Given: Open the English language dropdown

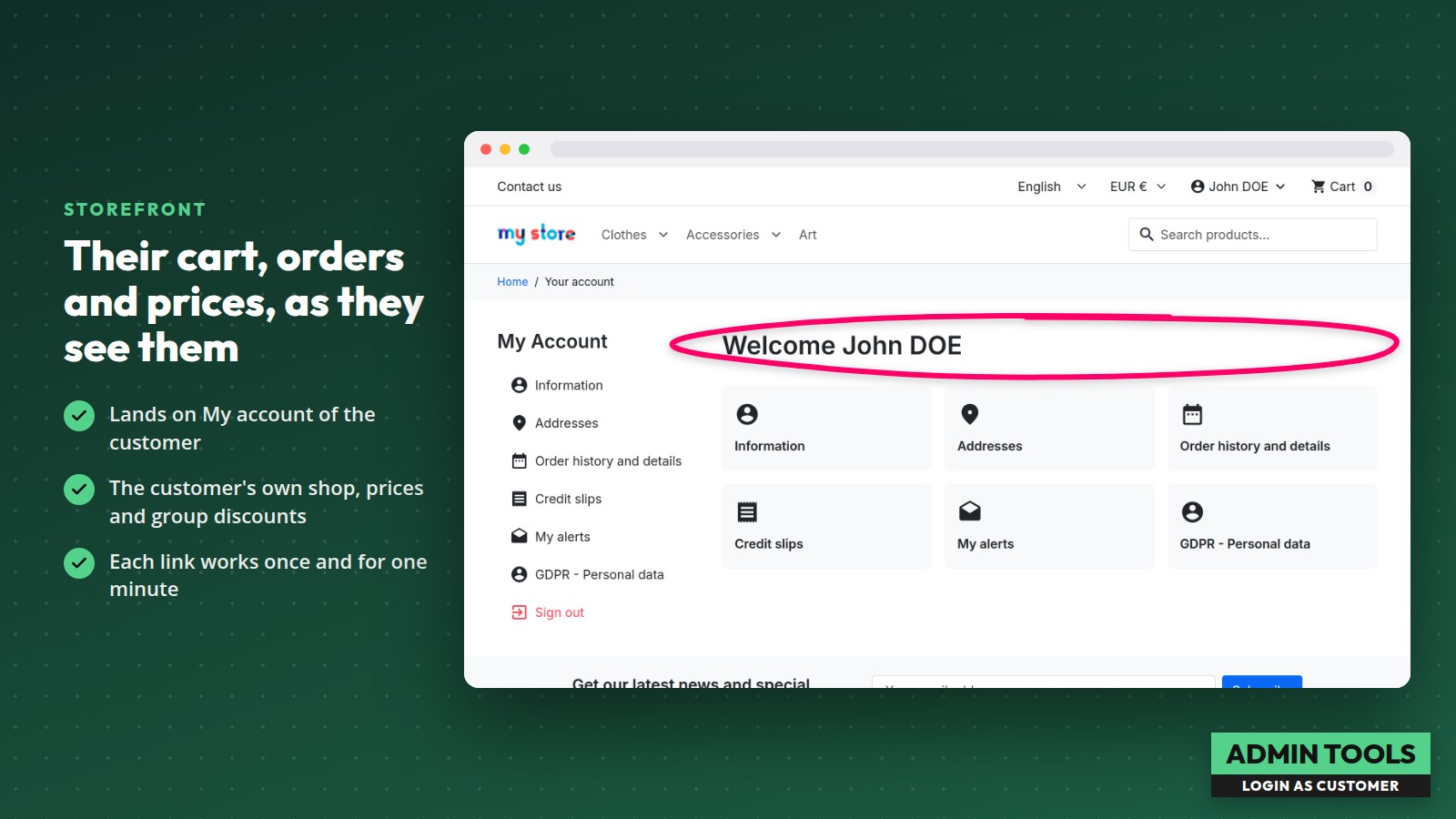Looking at the screenshot, I should pos(1052,187).
